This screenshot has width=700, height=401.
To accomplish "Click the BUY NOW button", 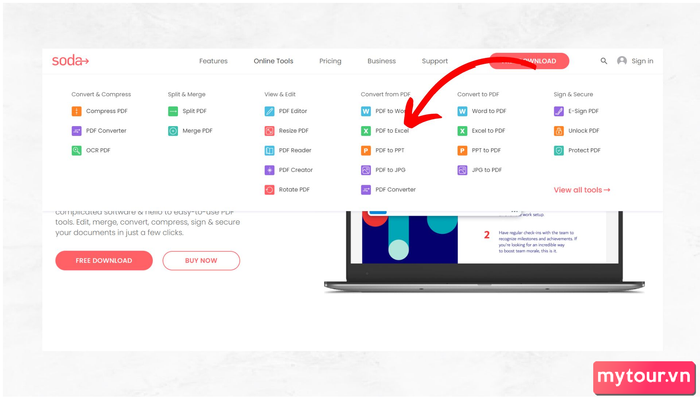I will pos(201,260).
